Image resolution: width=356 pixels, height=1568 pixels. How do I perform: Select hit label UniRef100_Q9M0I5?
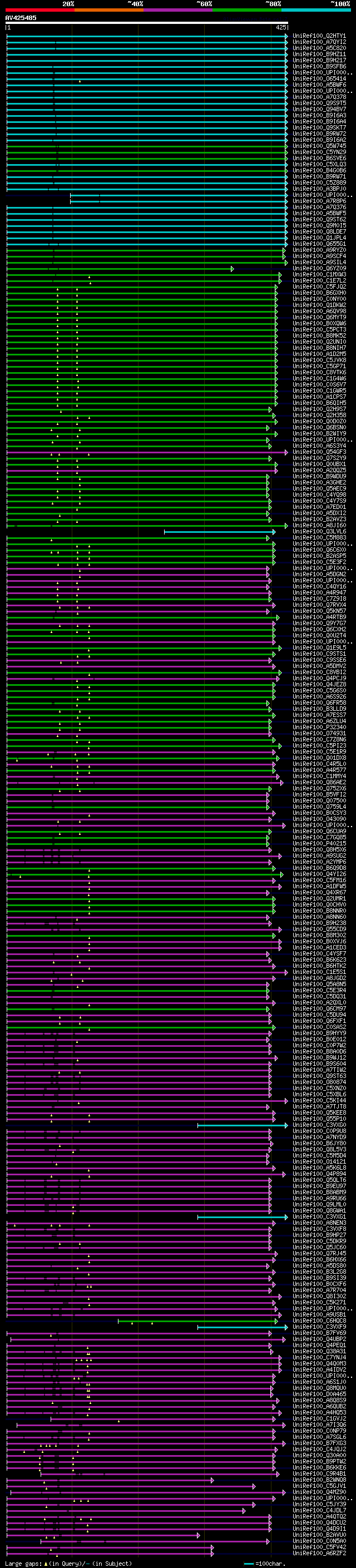(x=319, y=225)
